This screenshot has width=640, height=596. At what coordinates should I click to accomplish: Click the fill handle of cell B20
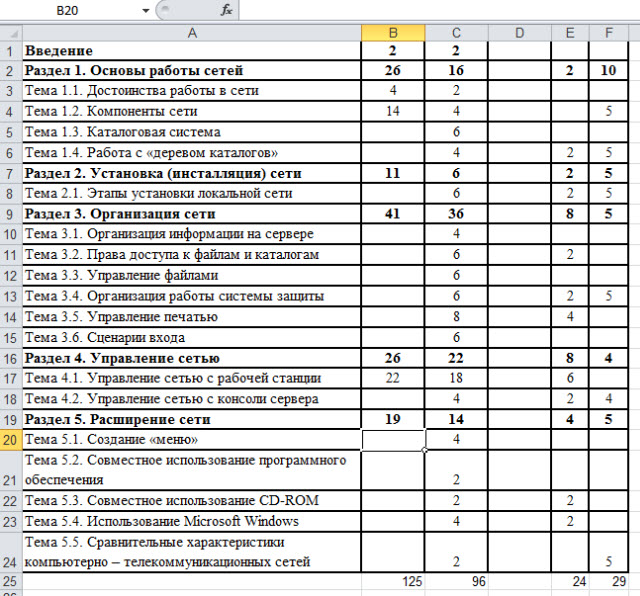pyautogui.click(x=425, y=450)
